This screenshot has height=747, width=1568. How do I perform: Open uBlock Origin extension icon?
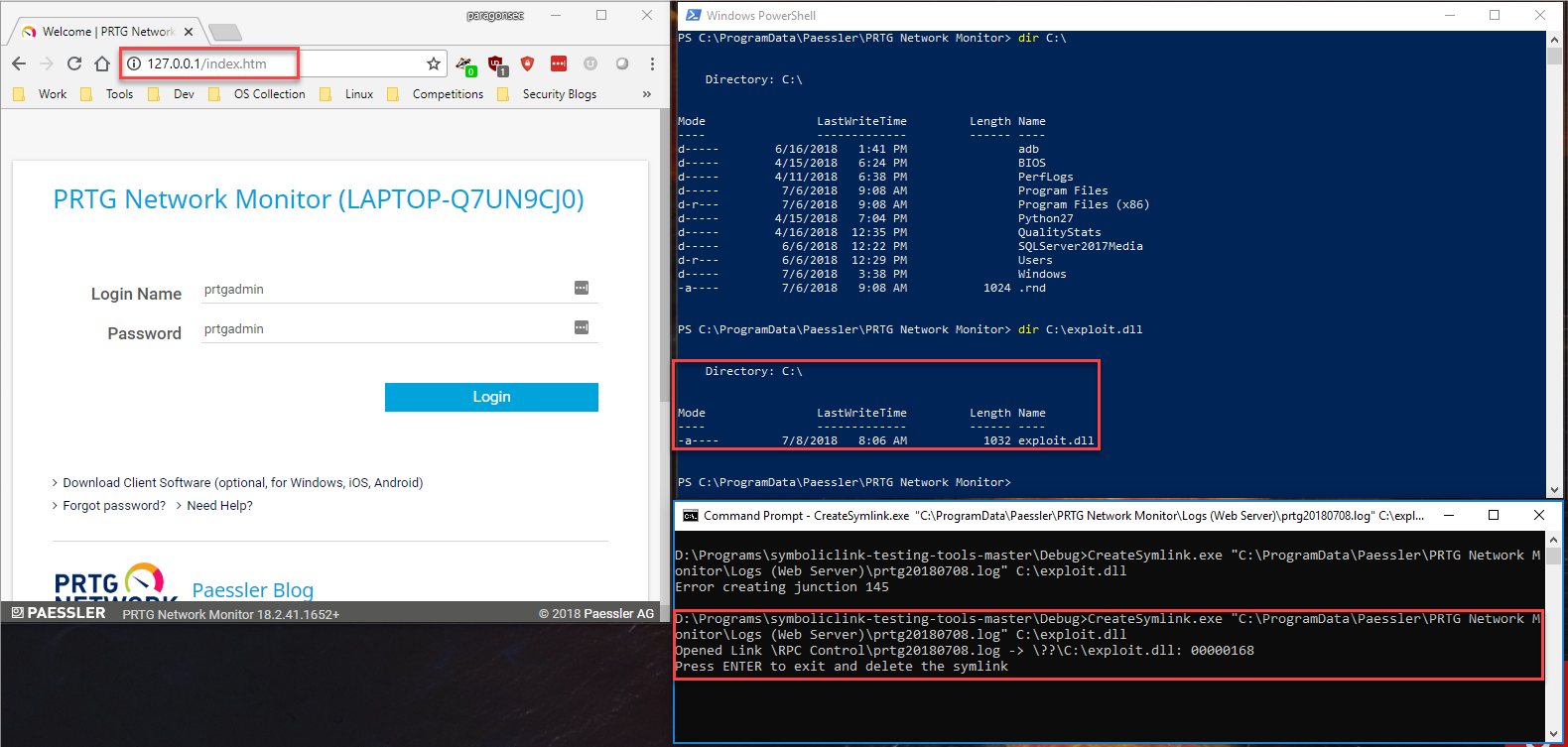click(497, 64)
